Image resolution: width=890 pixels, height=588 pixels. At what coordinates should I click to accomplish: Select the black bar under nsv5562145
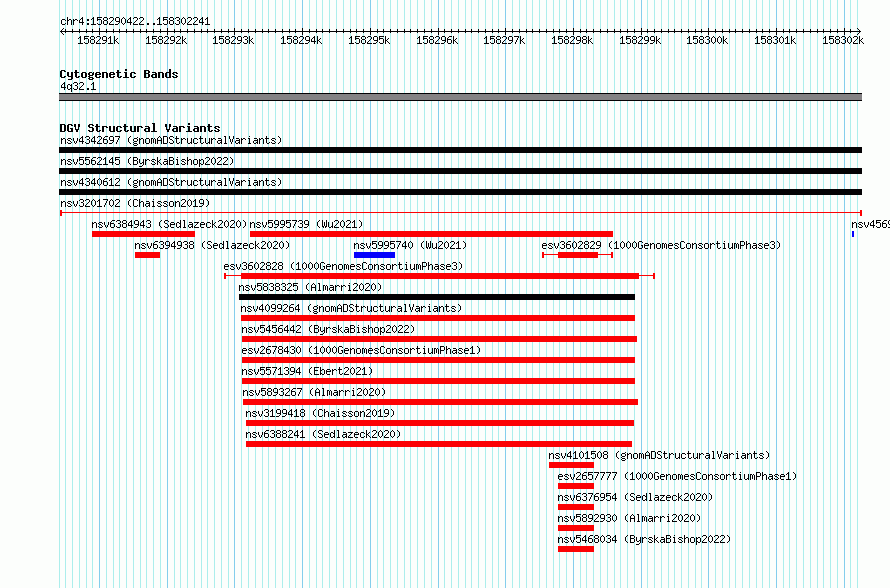point(460,171)
